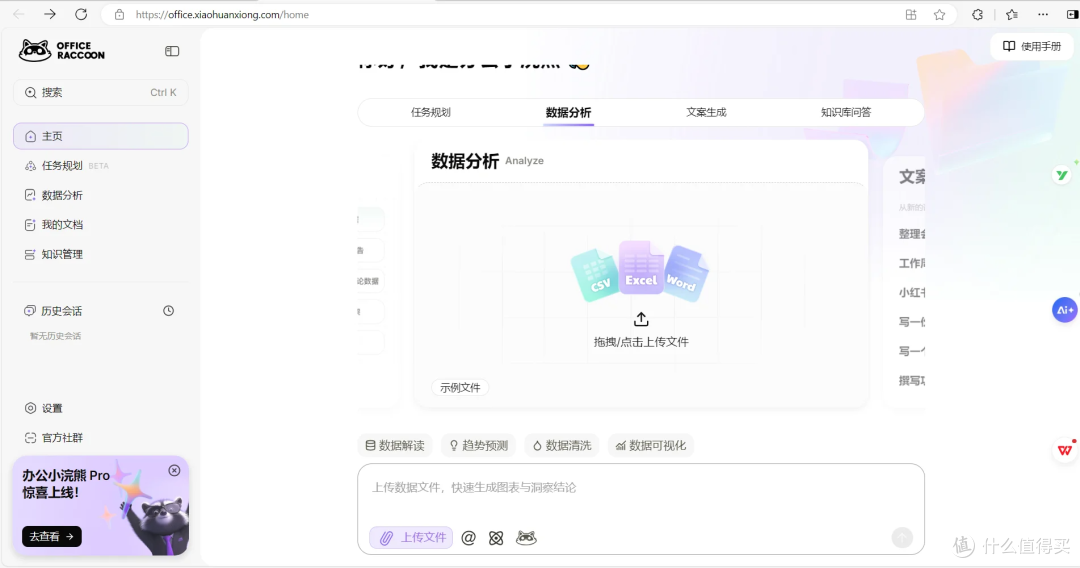Click the clock icon beside 历史会话

click(168, 311)
